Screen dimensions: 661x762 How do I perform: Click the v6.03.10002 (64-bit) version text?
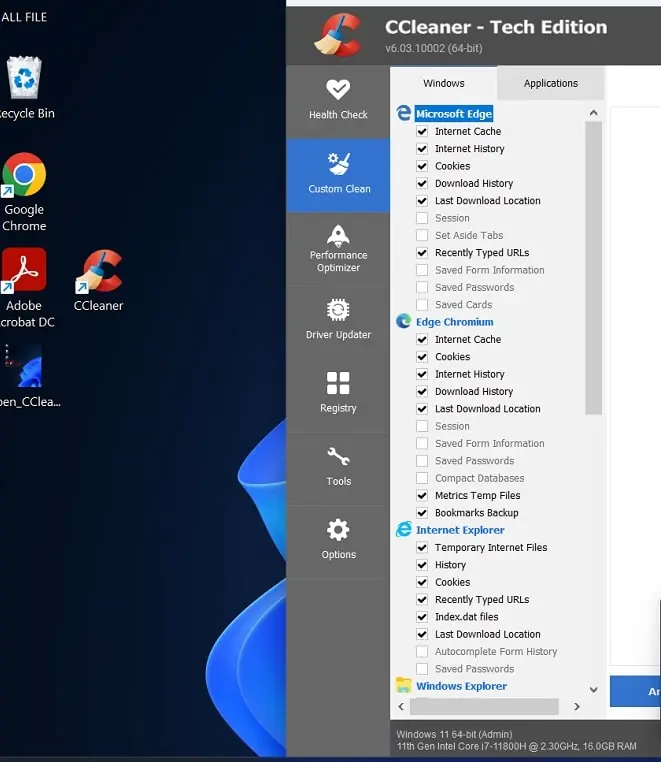434,48
